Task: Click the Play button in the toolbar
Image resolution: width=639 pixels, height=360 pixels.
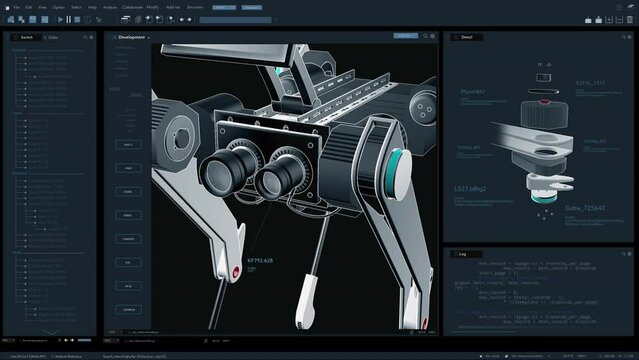Action: pyautogui.click(x=60, y=19)
